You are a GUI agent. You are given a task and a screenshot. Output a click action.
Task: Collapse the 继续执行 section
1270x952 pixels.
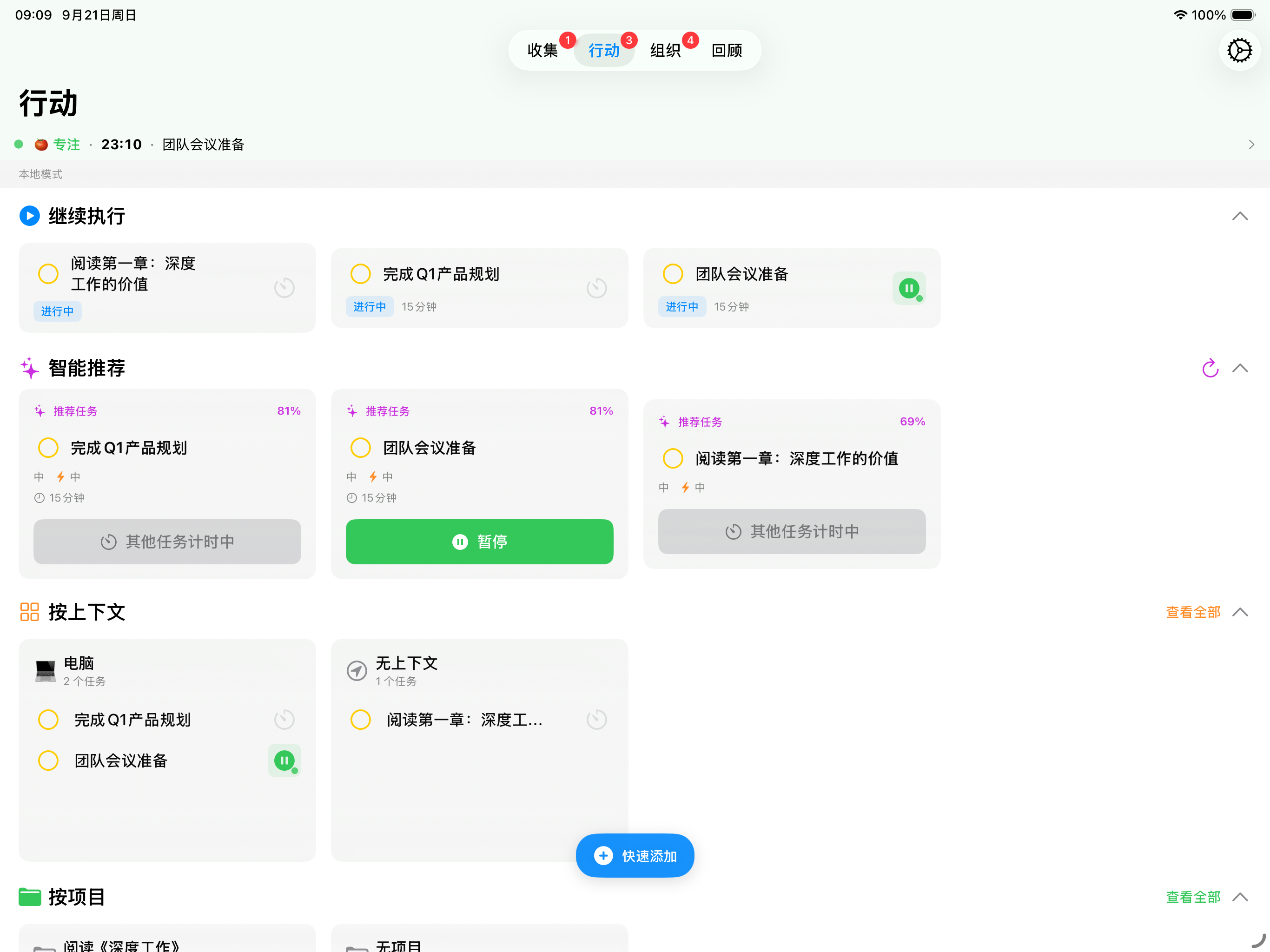coord(1241,217)
